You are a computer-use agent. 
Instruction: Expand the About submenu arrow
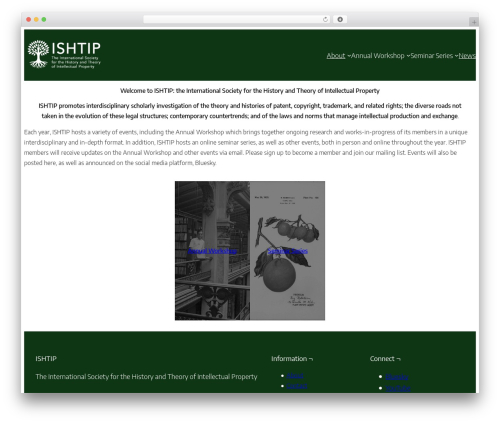pyautogui.click(x=349, y=56)
